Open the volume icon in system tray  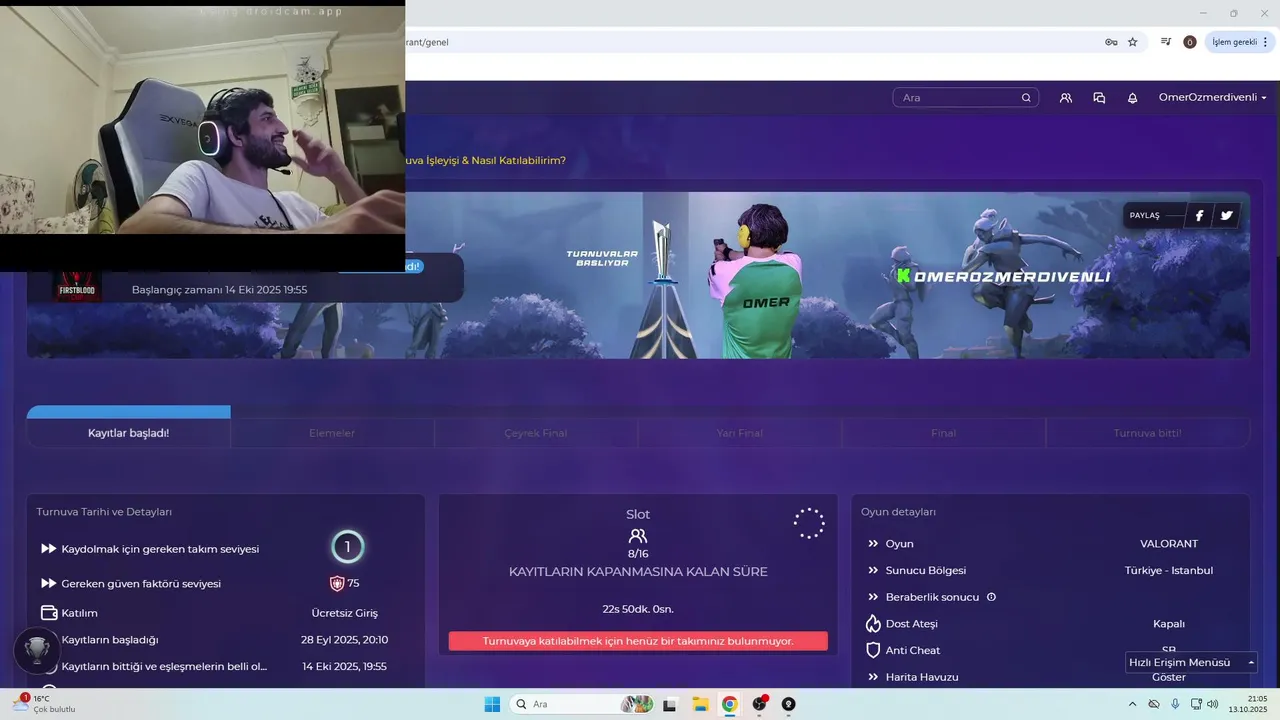(1213, 704)
